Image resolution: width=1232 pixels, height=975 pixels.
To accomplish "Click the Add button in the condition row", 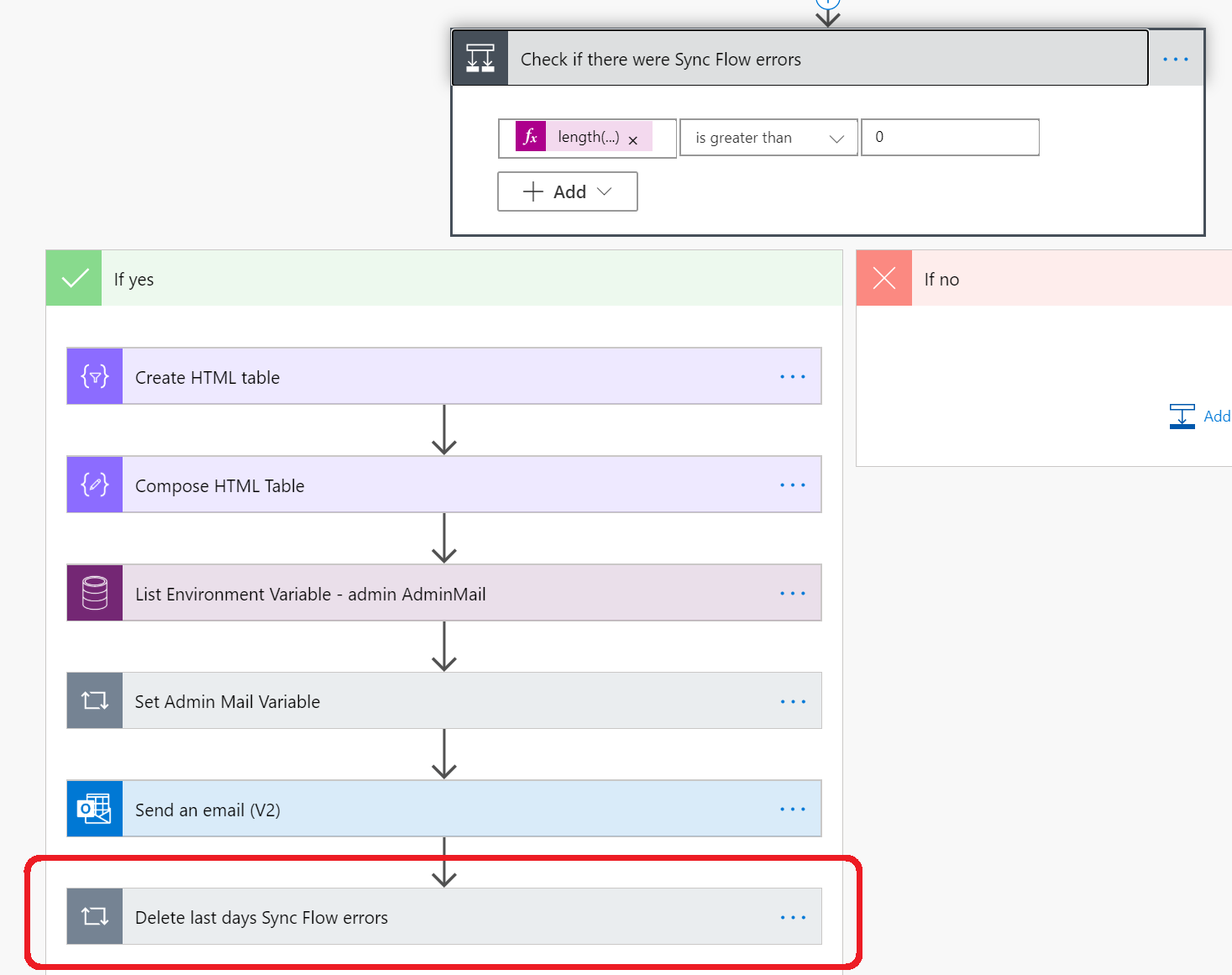I will click(567, 191).
